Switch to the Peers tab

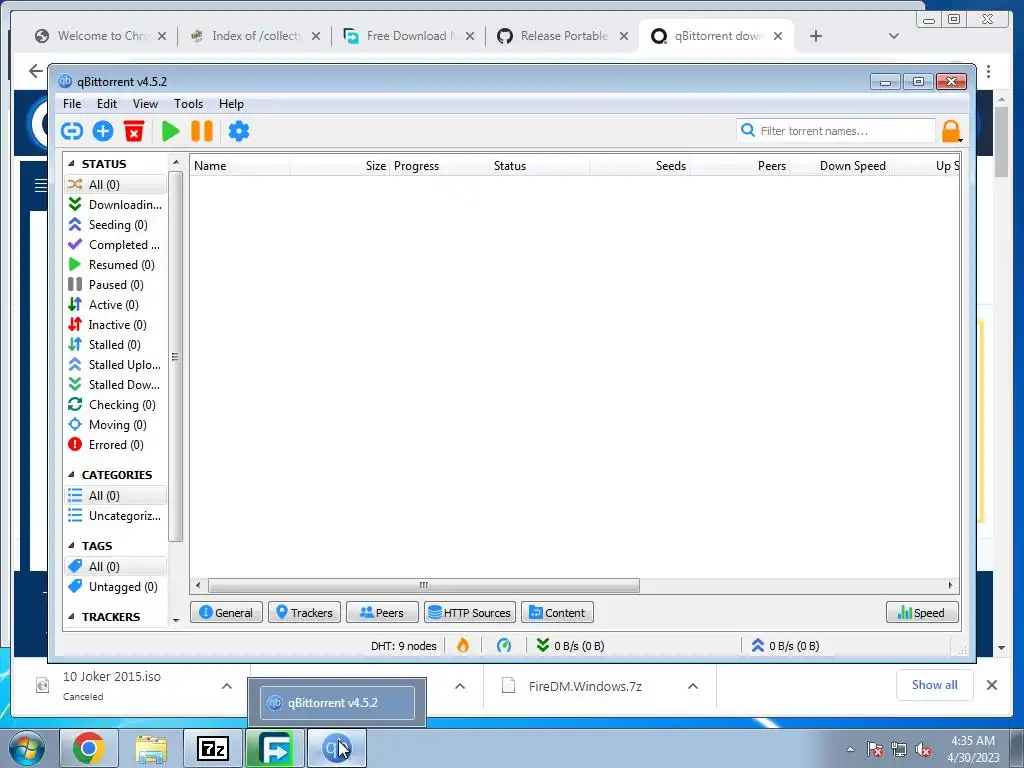[x=382, y=613]
